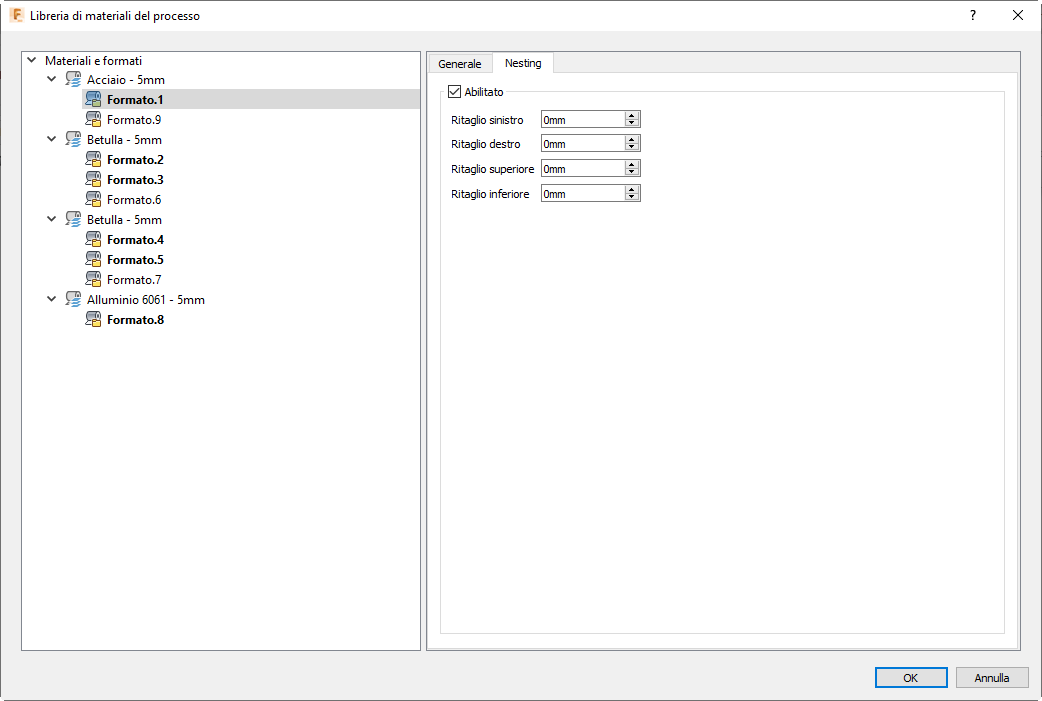Decrease Ritaglio superiore with down arrow
This screenshot has width=1042, height=701.
[x=632, y=172]
